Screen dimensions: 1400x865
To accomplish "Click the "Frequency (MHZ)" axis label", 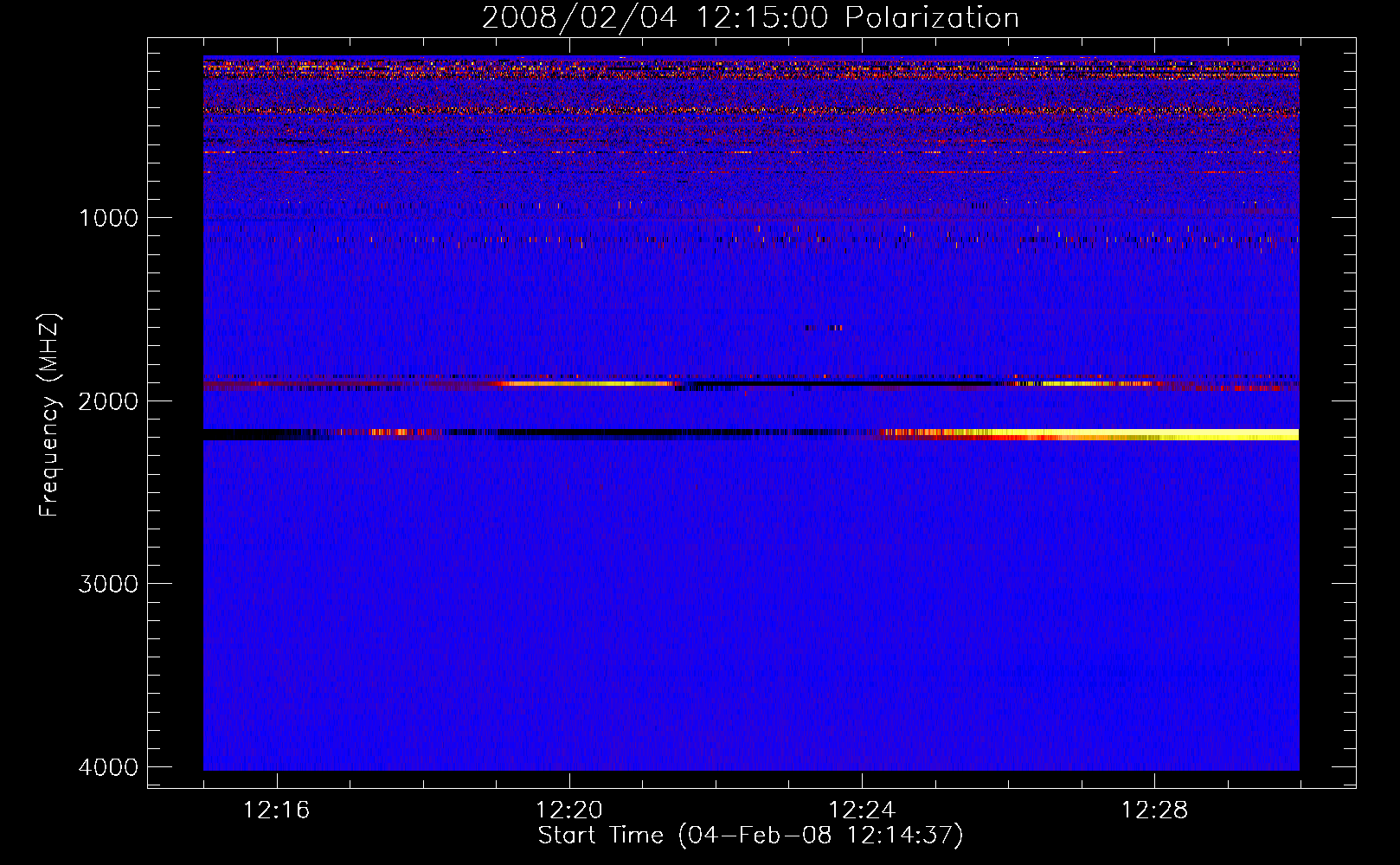I will (49, 415).
